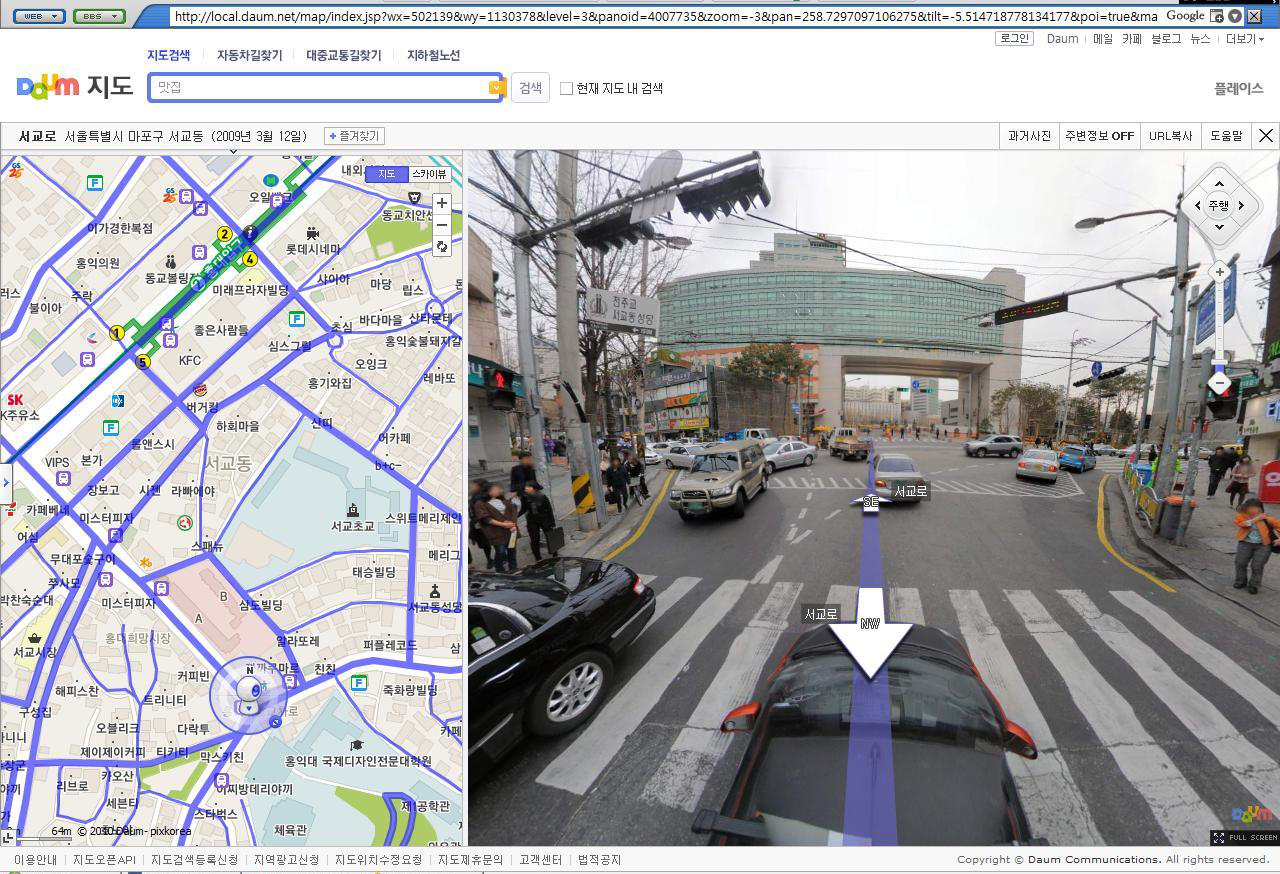This screenshot has width=1280, height=874.
Task: Switch map to 스카이뷰 mode
Action: tap(429, 174)
